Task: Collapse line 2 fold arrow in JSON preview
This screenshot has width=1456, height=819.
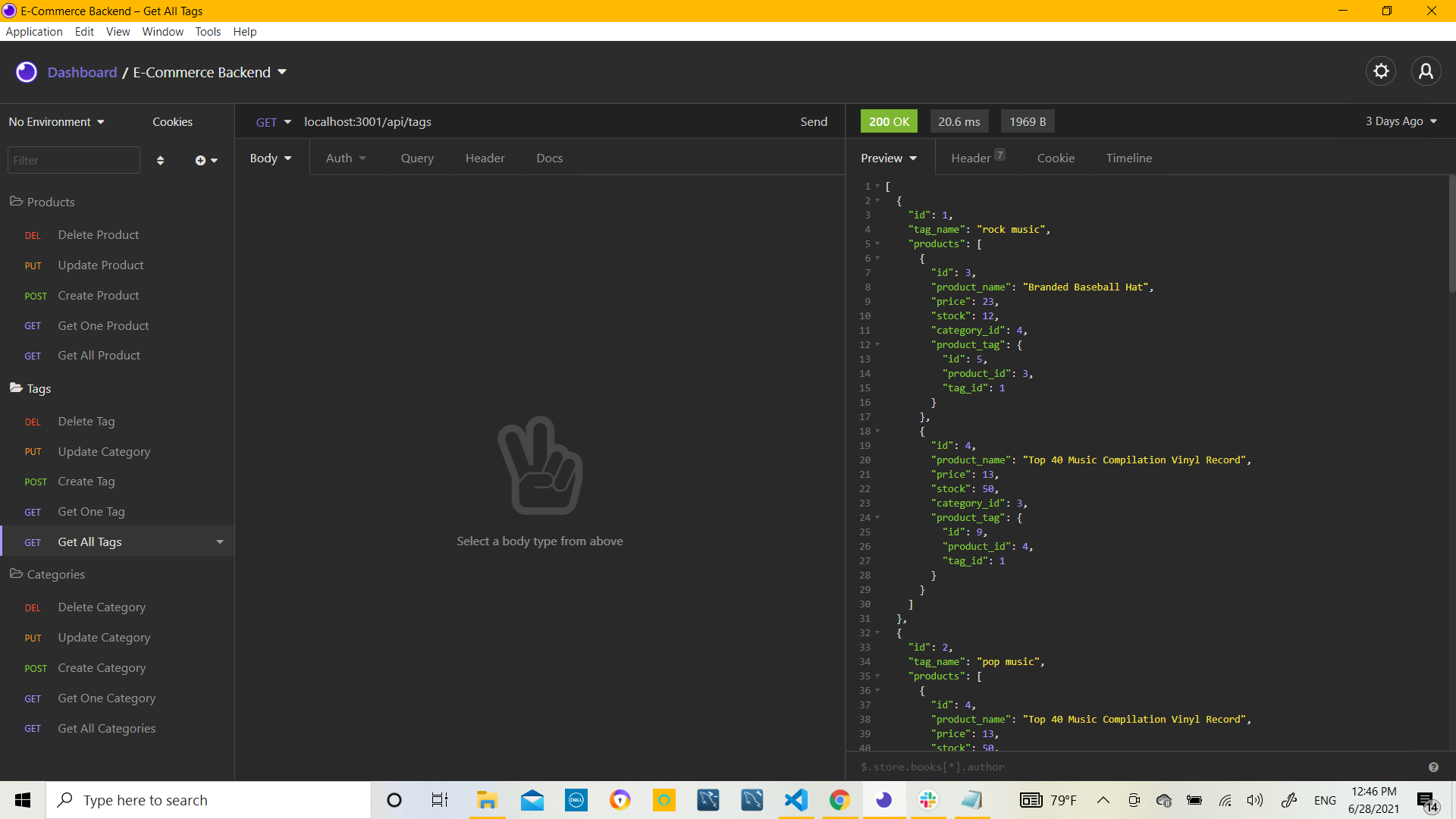Action: (877, 201)
